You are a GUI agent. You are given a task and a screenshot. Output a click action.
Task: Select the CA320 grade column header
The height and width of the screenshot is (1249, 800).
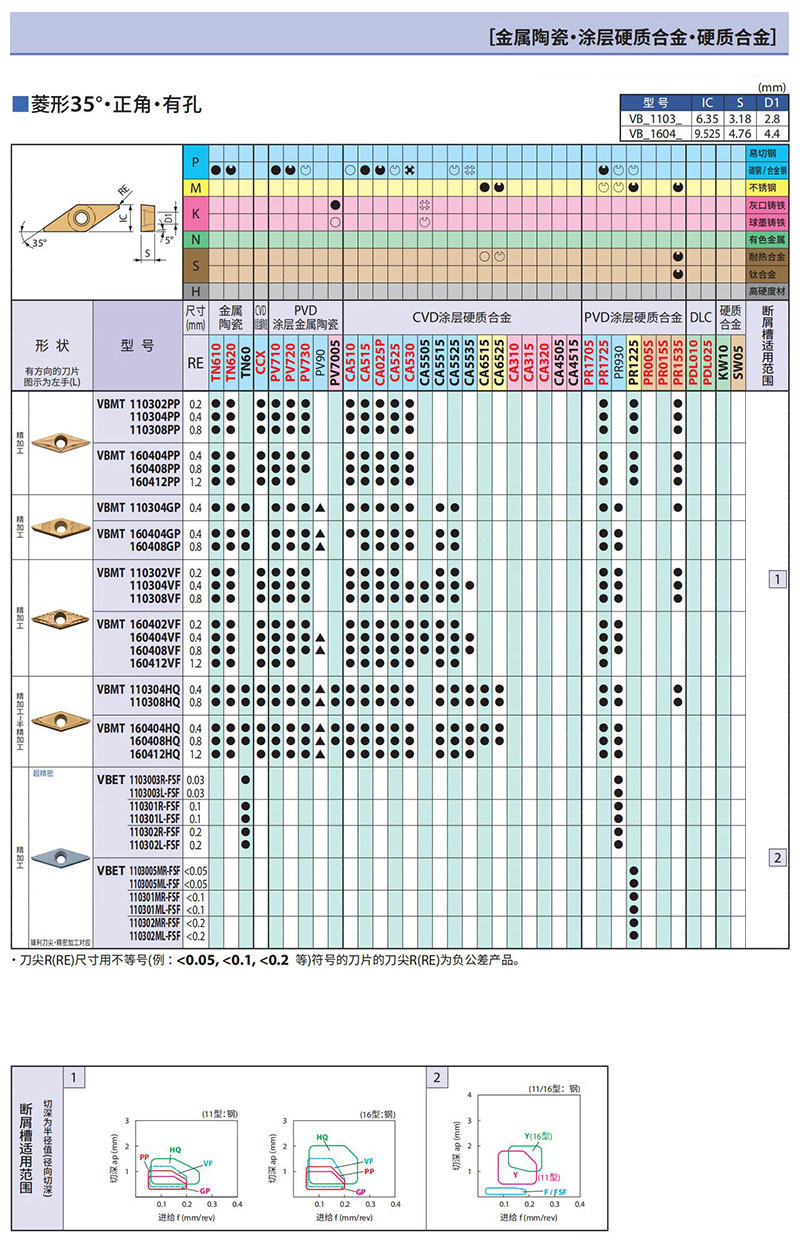[544, 360]
